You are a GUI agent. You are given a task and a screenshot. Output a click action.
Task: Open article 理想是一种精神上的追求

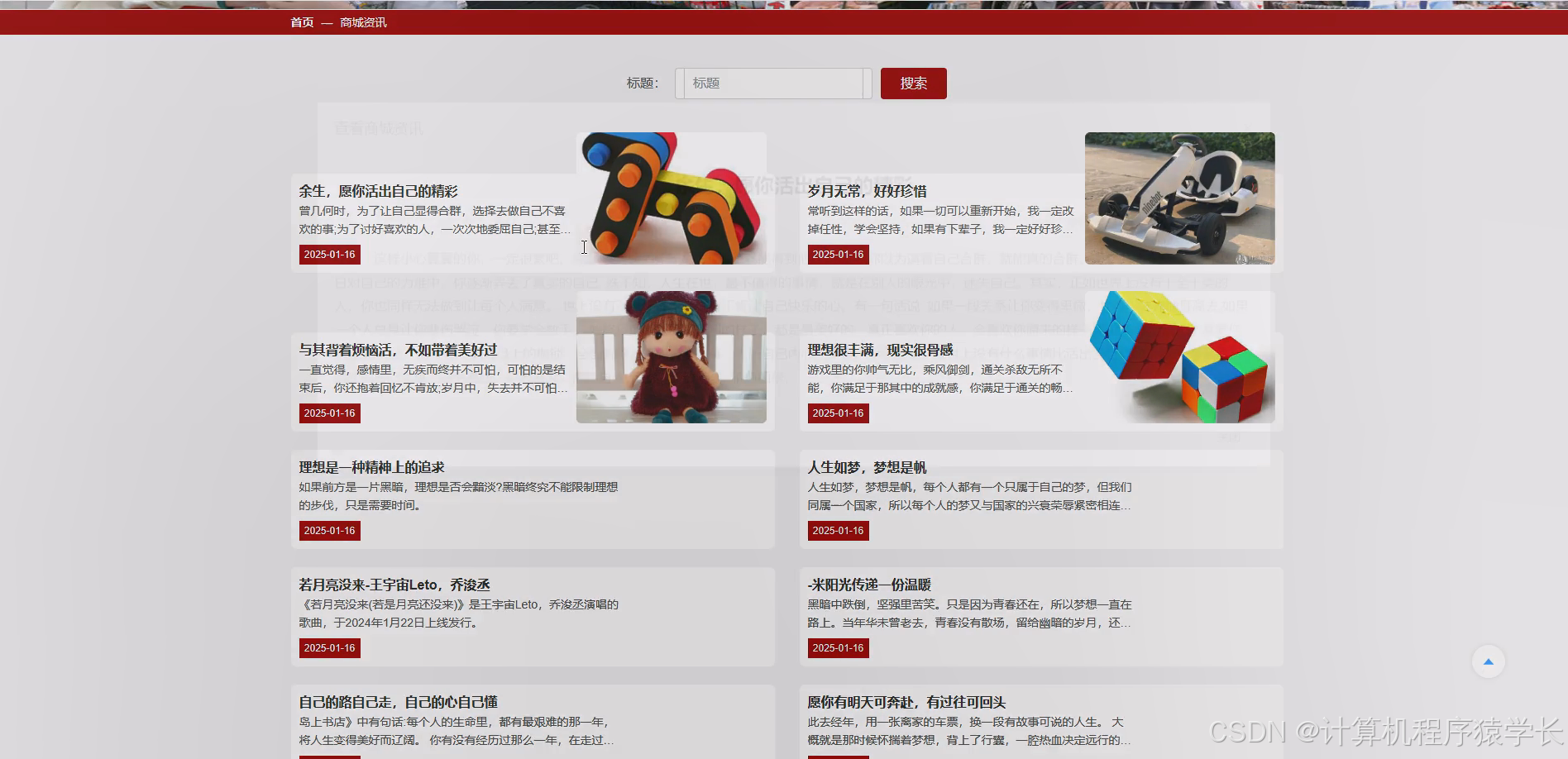pyautogui.click(x=370, y=467)
